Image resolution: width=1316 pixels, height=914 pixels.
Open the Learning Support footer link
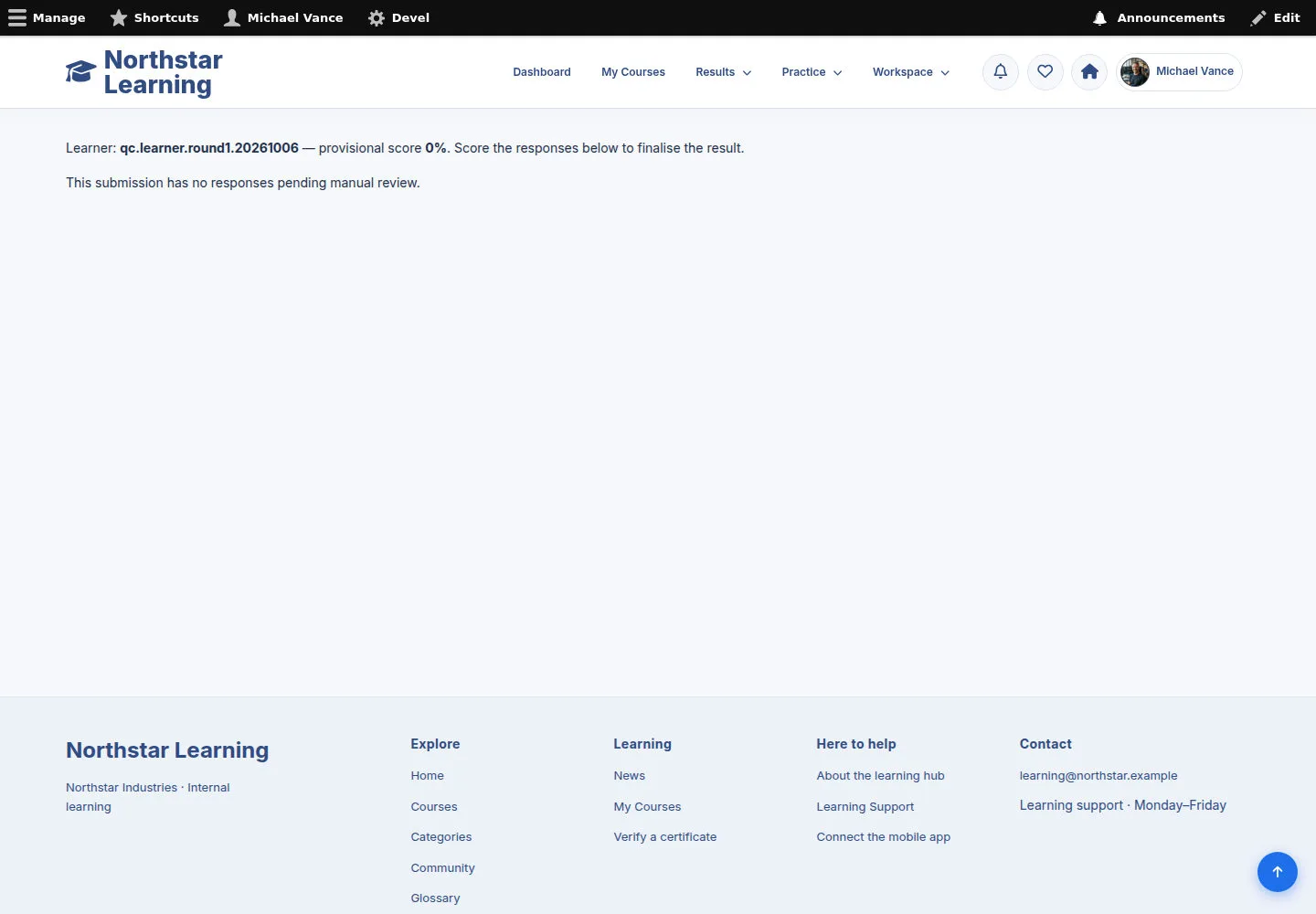[865, 807]
